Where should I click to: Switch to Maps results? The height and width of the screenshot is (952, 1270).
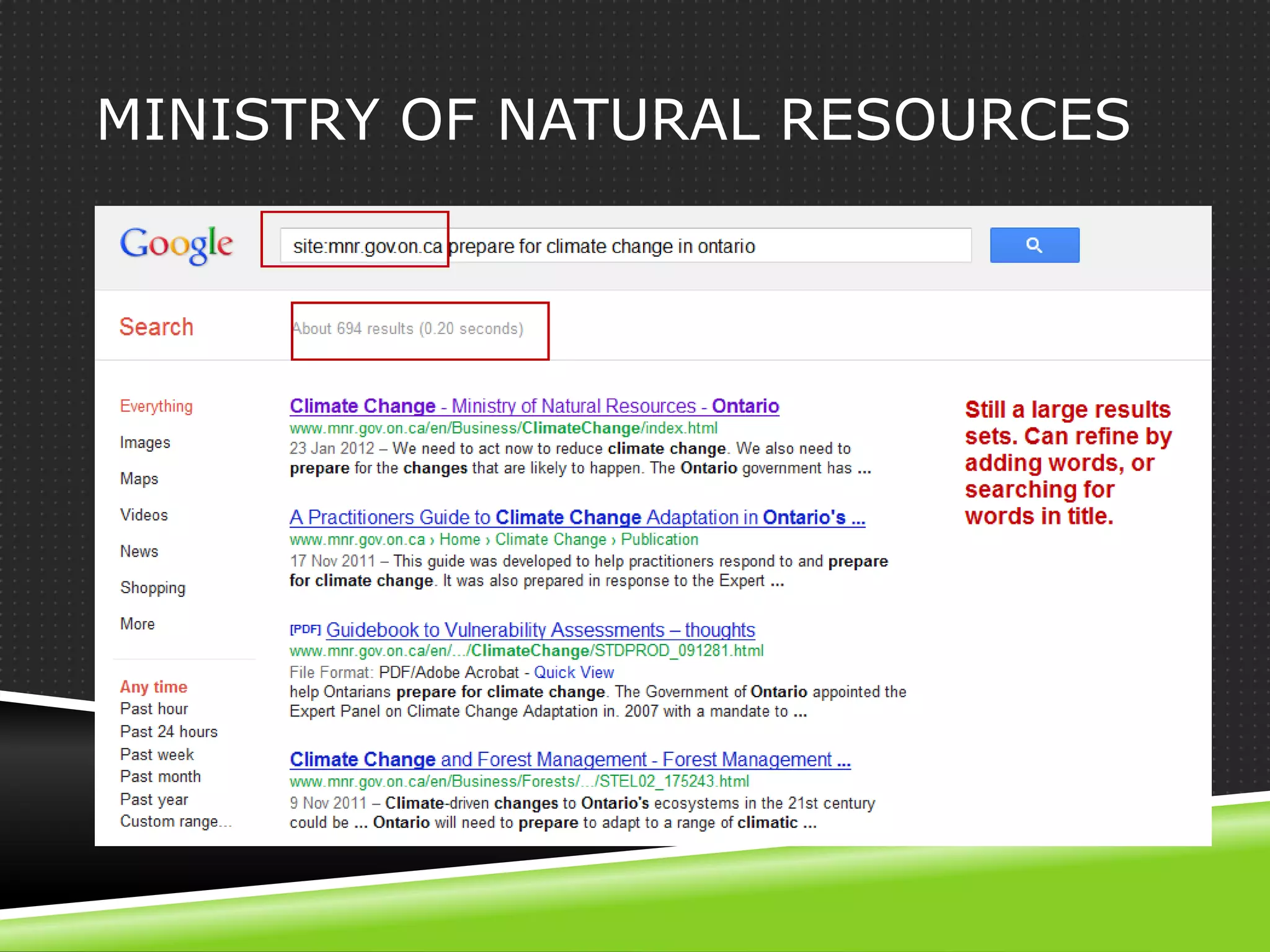(140, 478)
